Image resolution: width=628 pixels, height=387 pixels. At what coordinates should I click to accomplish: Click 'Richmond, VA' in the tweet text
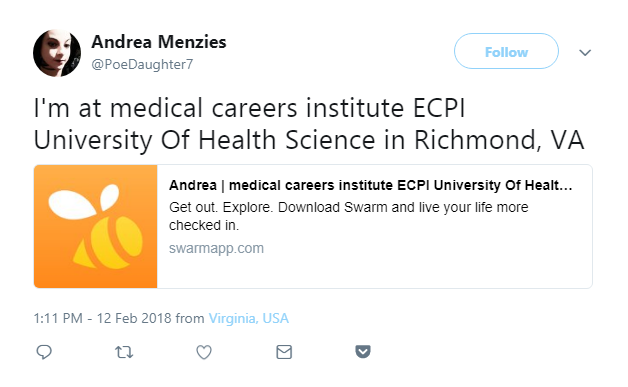(x=499, y=140)
